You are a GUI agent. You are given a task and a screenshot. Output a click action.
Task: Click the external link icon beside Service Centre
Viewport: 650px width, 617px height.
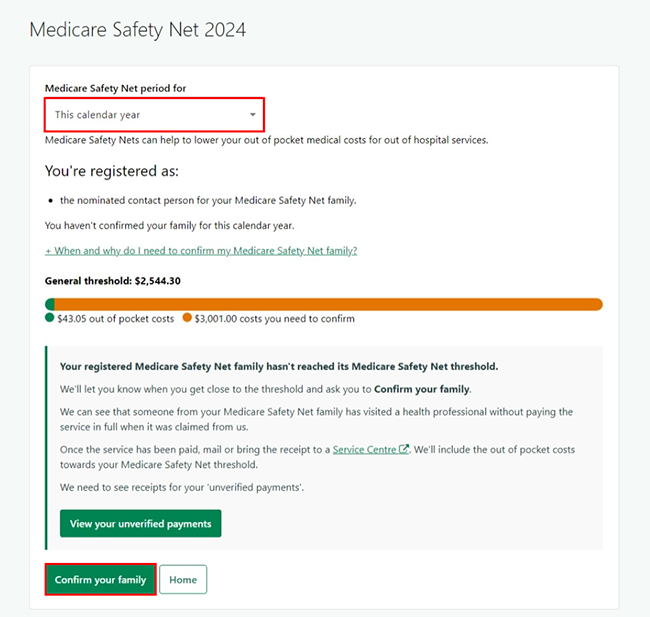(404, 450)
